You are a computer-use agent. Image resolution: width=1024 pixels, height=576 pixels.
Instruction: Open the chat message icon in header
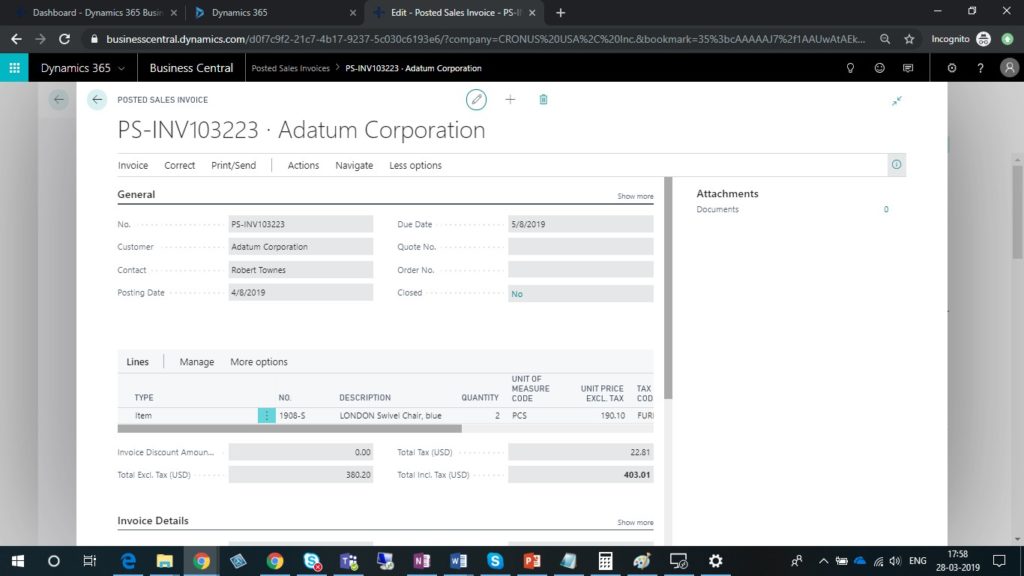pyautogui.click(x=908, y=68)
